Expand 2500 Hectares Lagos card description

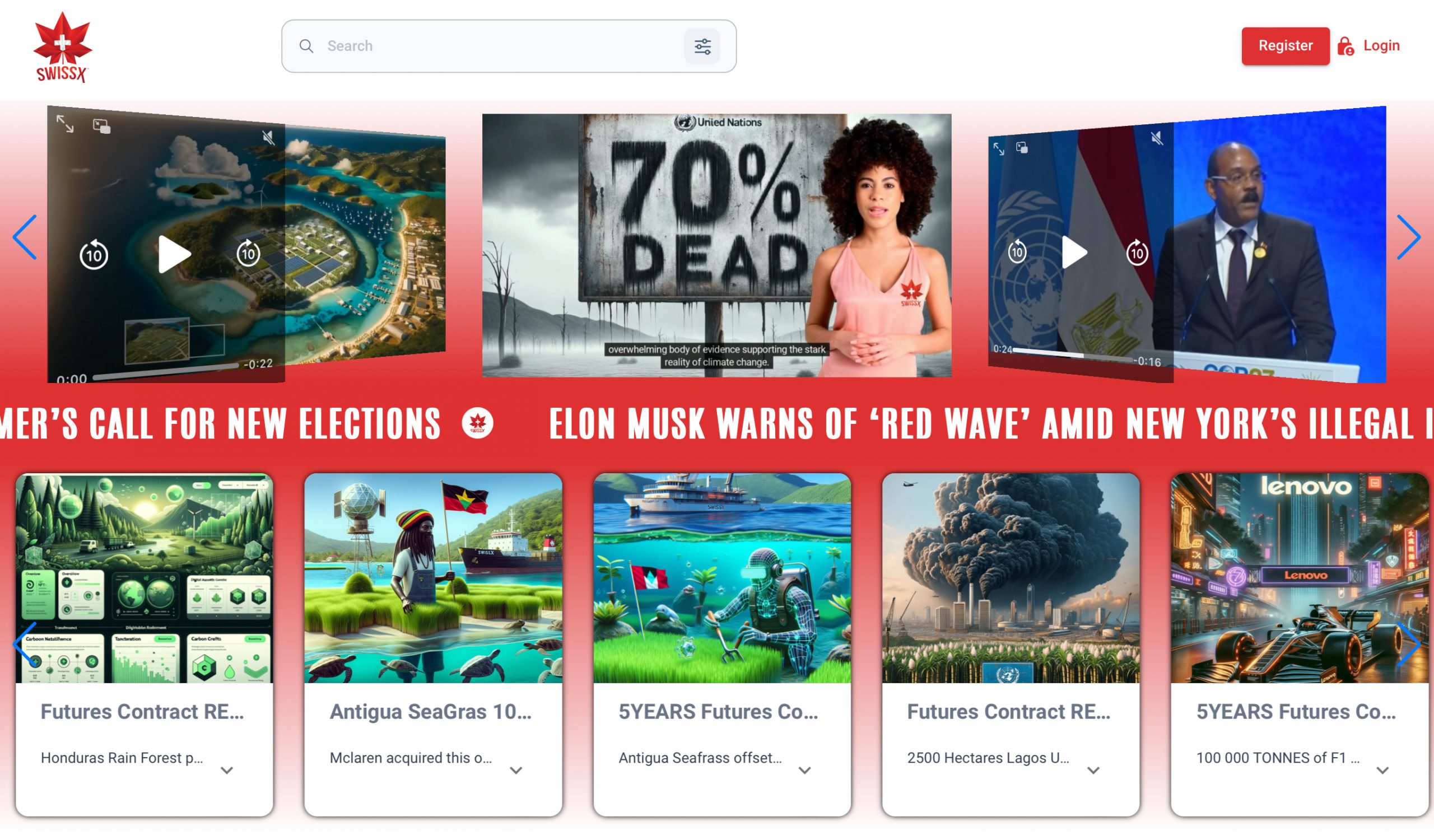pyautogui.click(x=1093, y=771)
